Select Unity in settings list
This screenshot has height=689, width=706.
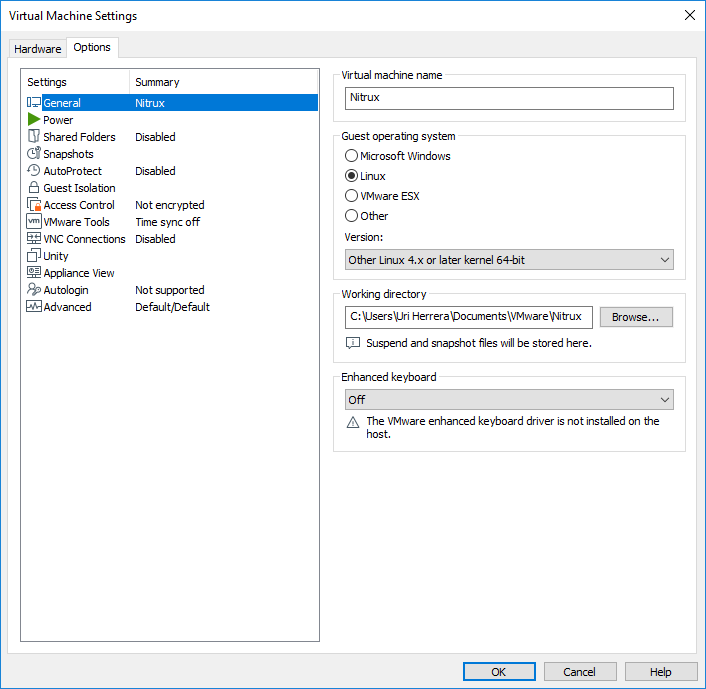coord(172,256)
